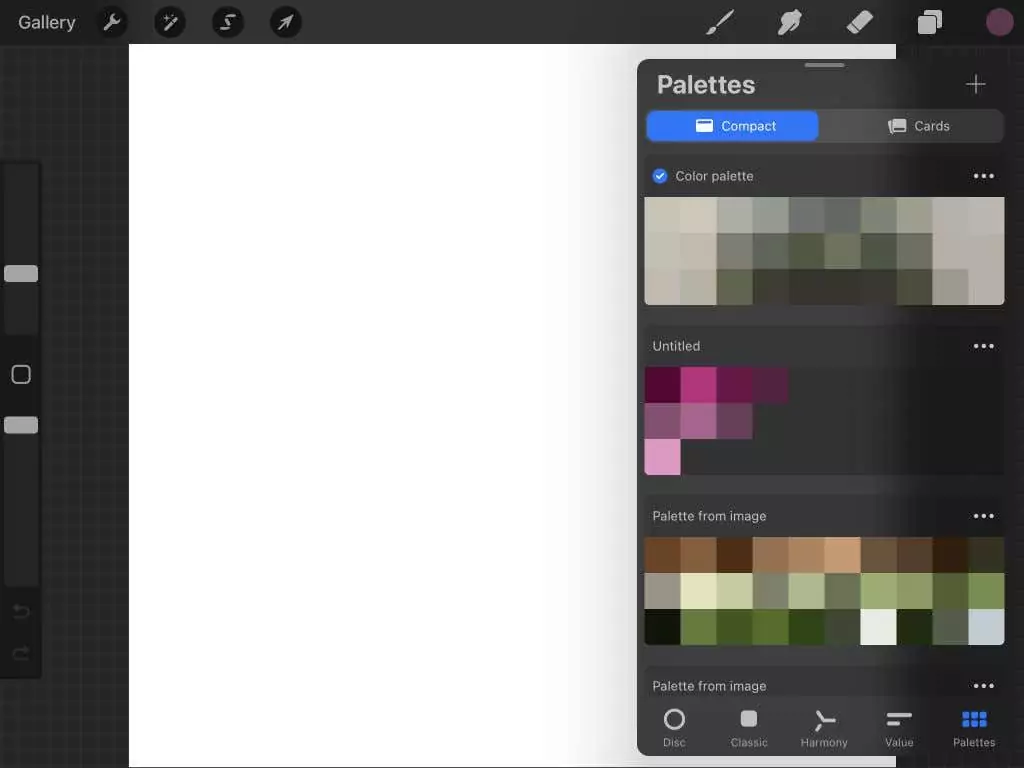The width and height of the screenshot is (1024, 768).
Task: Pick the black swatch in Palette from image
Action: (x=662, y=627)
